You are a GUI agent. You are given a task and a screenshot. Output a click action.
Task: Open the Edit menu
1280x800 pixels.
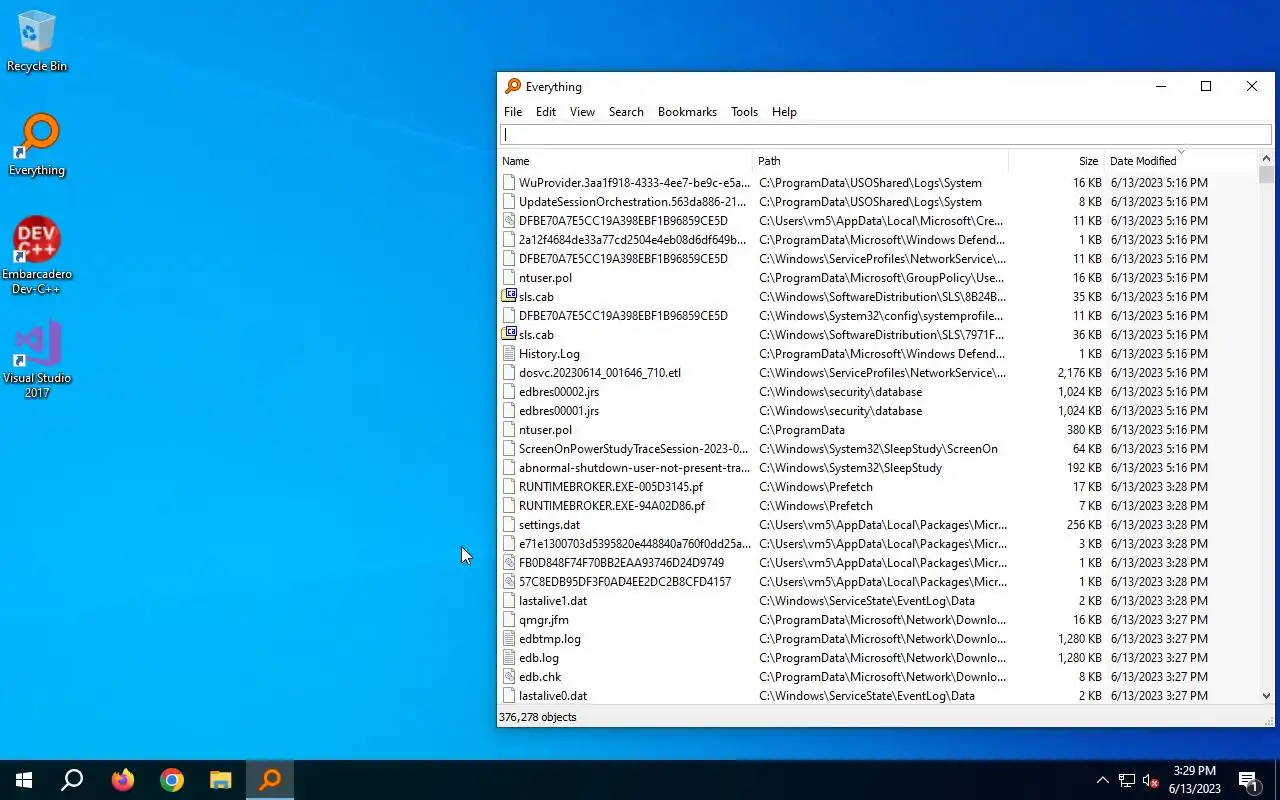click(546, 112)
